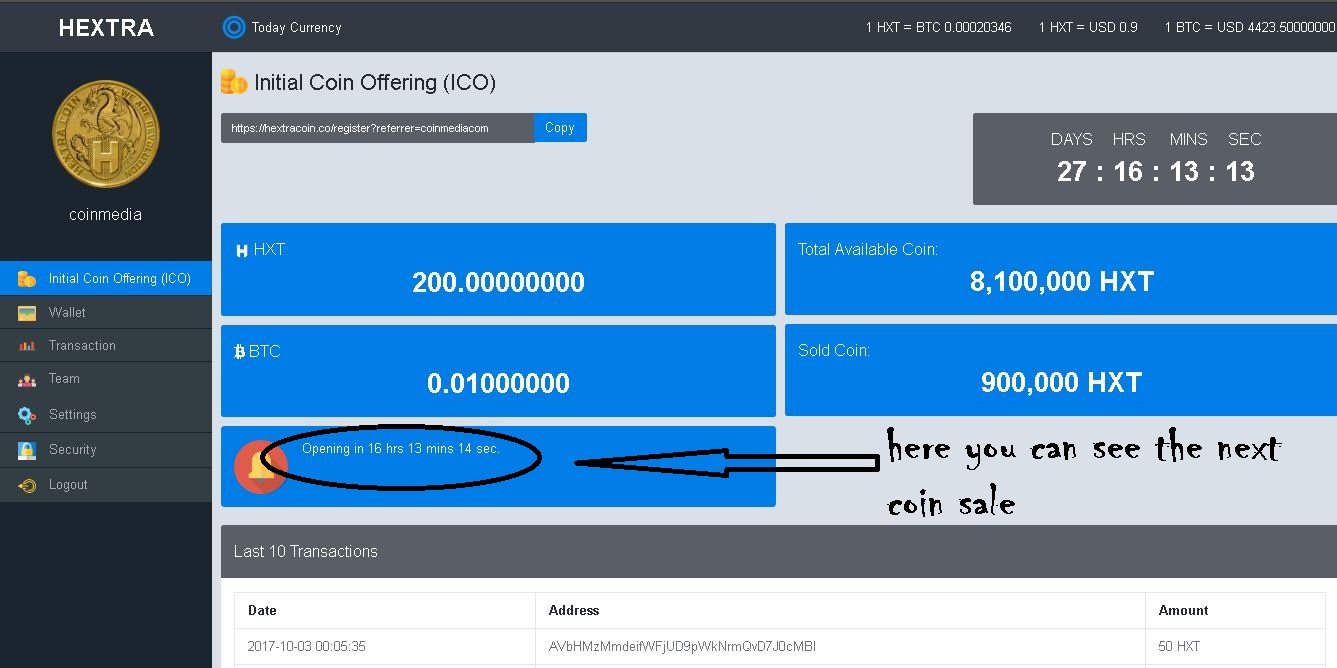Screen dimensions: 1337x668
Task: Go to the Transaction menu item
Action: point(106,346)
